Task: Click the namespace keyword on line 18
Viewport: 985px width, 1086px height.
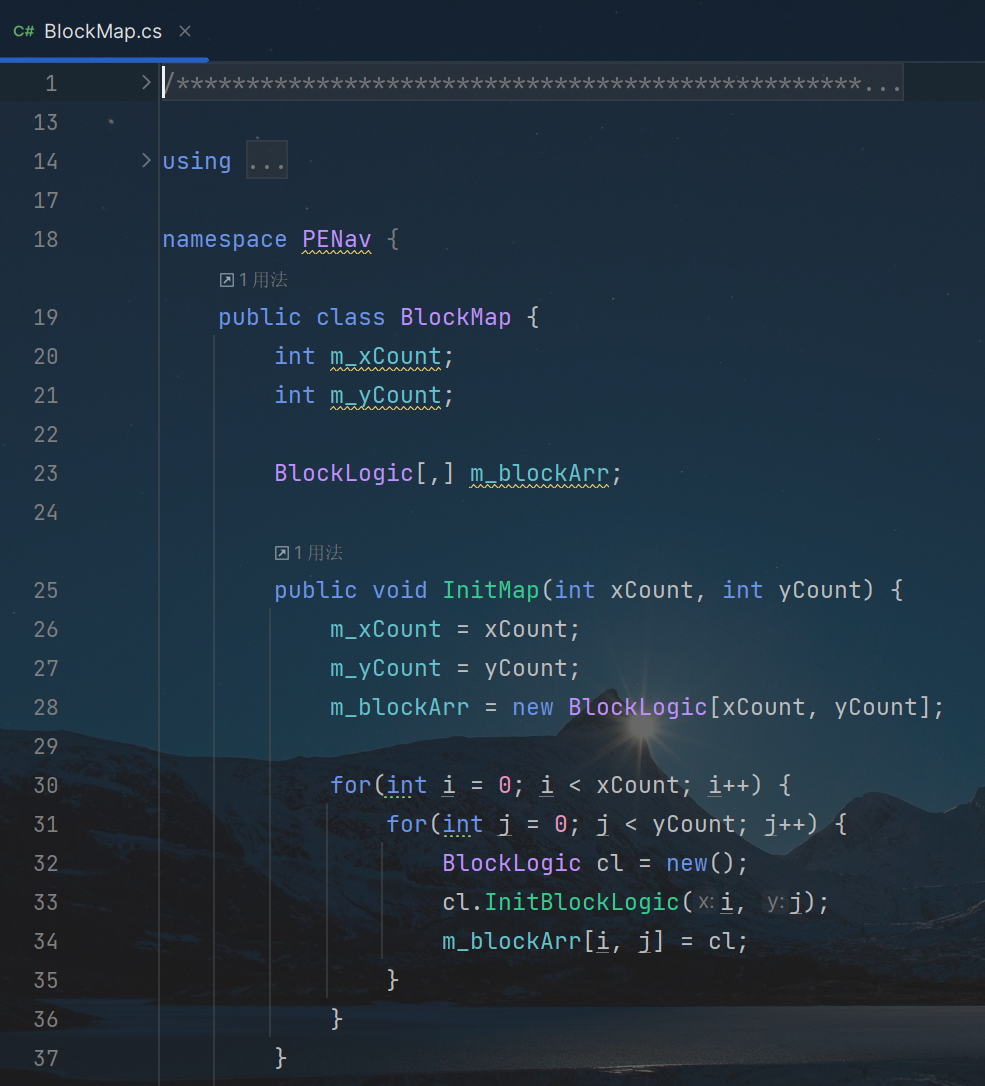Action: pos(224,240)
